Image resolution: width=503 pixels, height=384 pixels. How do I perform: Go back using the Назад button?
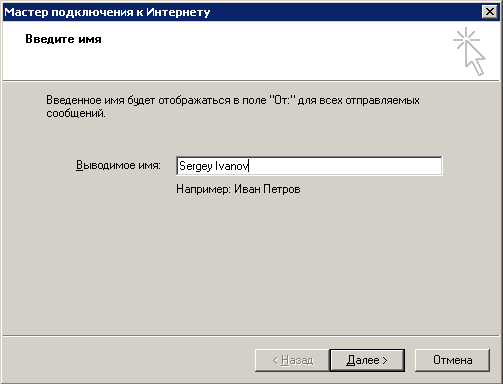tap(292, 360)
